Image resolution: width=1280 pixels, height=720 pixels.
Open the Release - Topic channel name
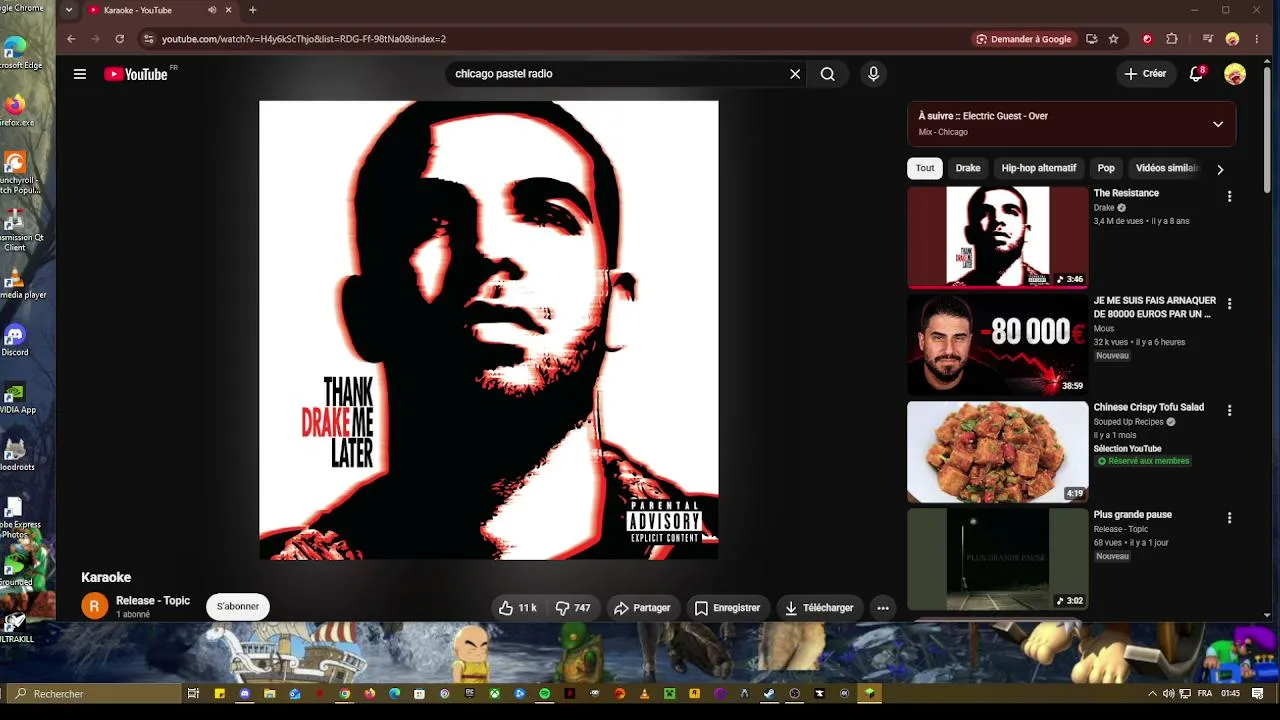[153, 601]
